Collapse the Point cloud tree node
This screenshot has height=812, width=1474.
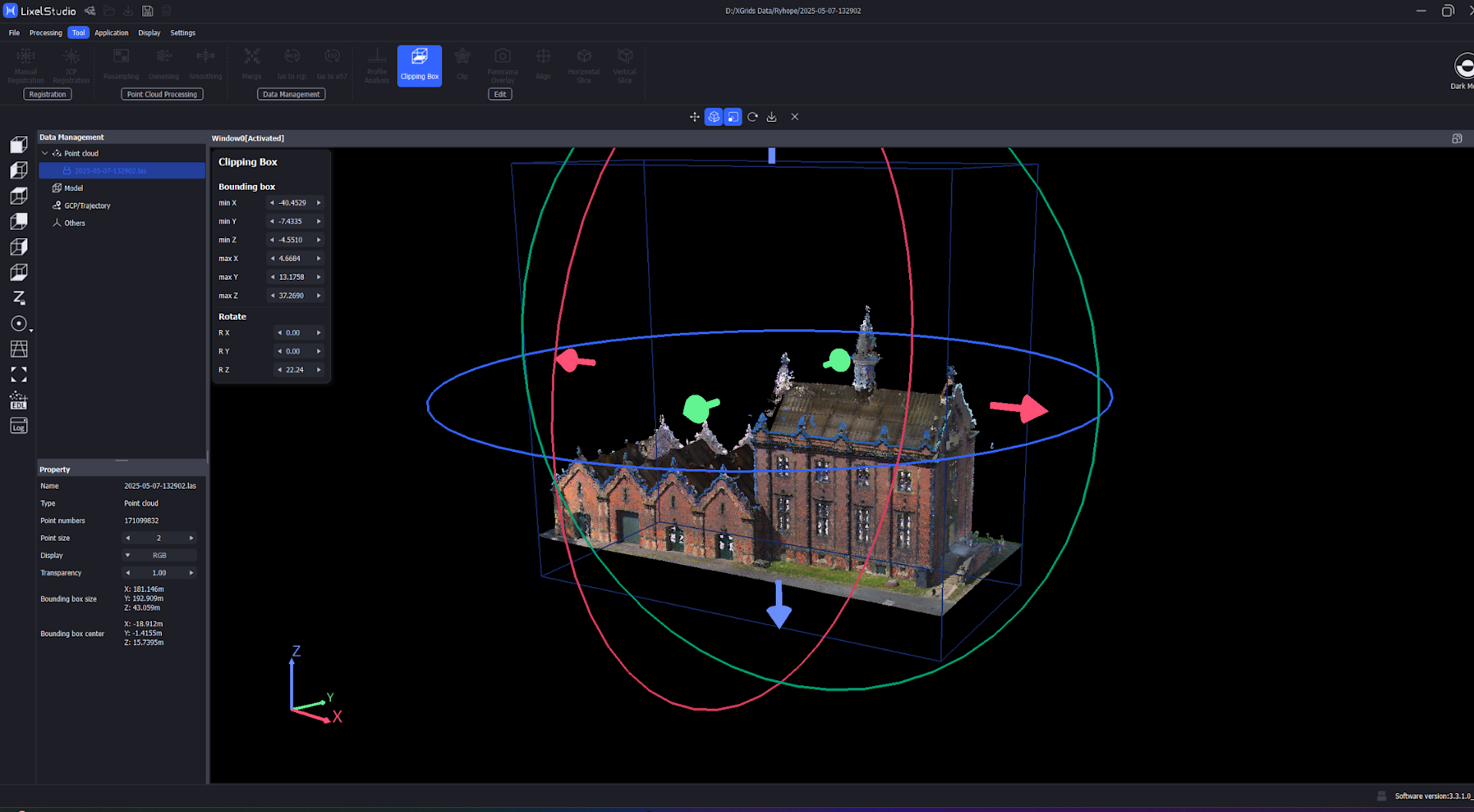[x=45, y=153]
